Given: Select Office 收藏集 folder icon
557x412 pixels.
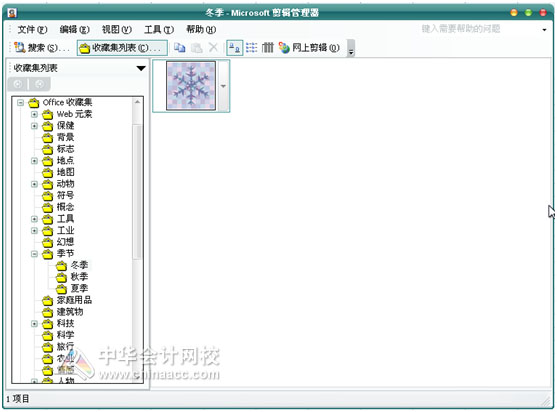Looking at the screenshot, I should [34, 103].
